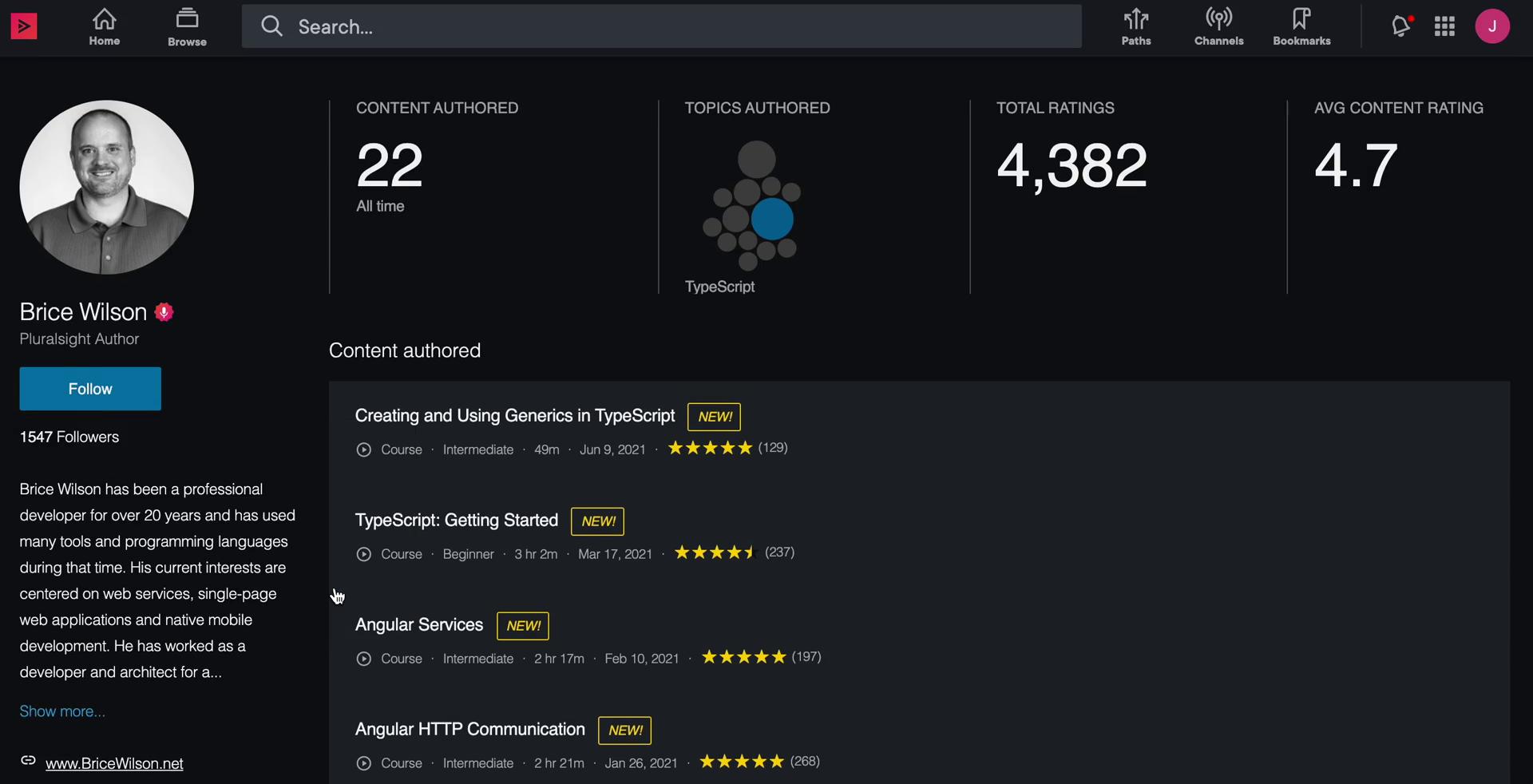1533x784 pixels.
Task: Open the notifications bell
Action: pos(1401,26)
